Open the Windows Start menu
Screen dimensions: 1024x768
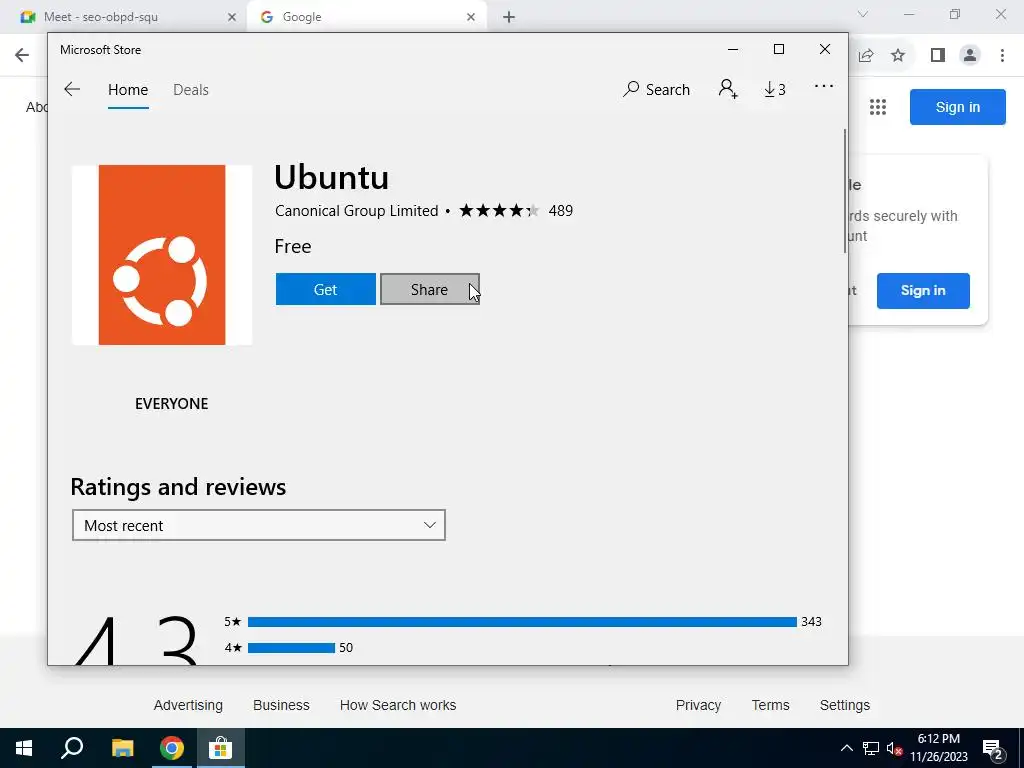(24, 748)
